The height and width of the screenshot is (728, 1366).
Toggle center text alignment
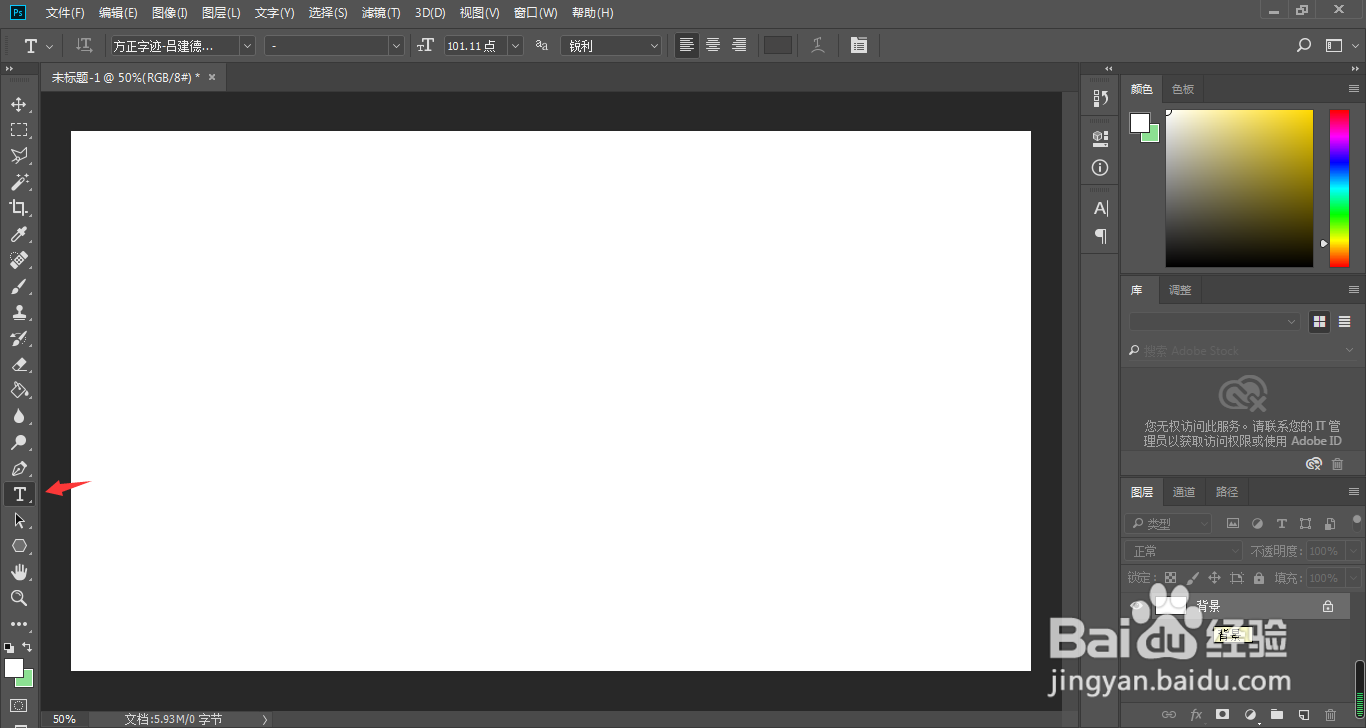tap(713, 45)
